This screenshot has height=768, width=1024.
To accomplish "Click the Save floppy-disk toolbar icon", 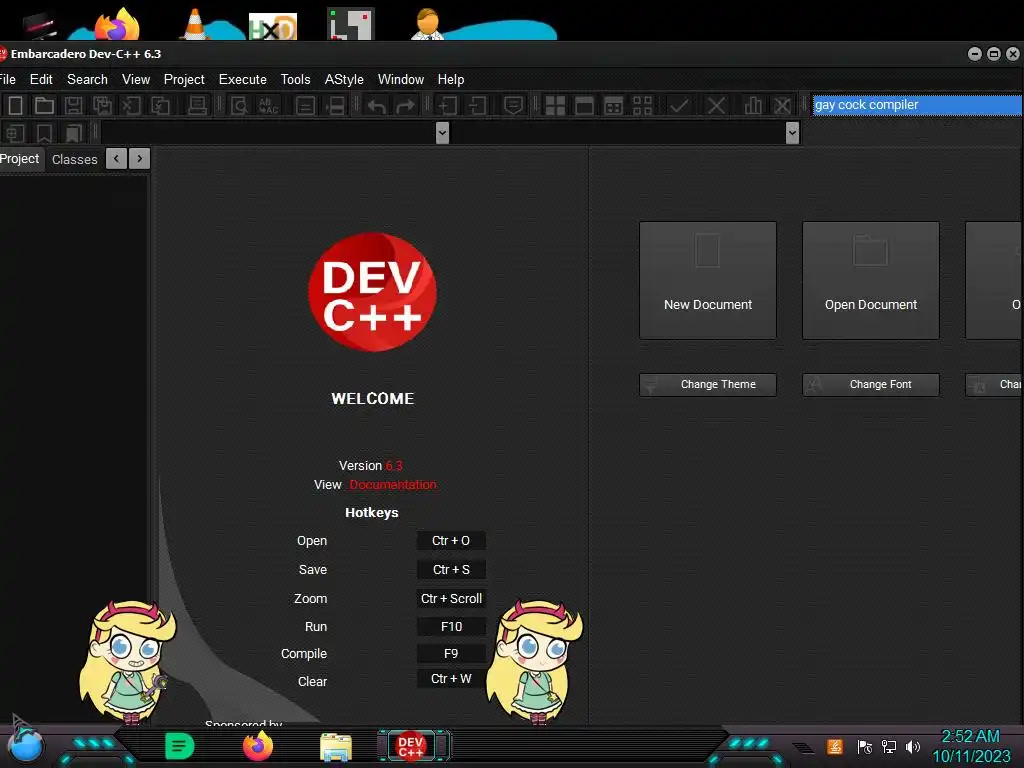I will 73,105.
